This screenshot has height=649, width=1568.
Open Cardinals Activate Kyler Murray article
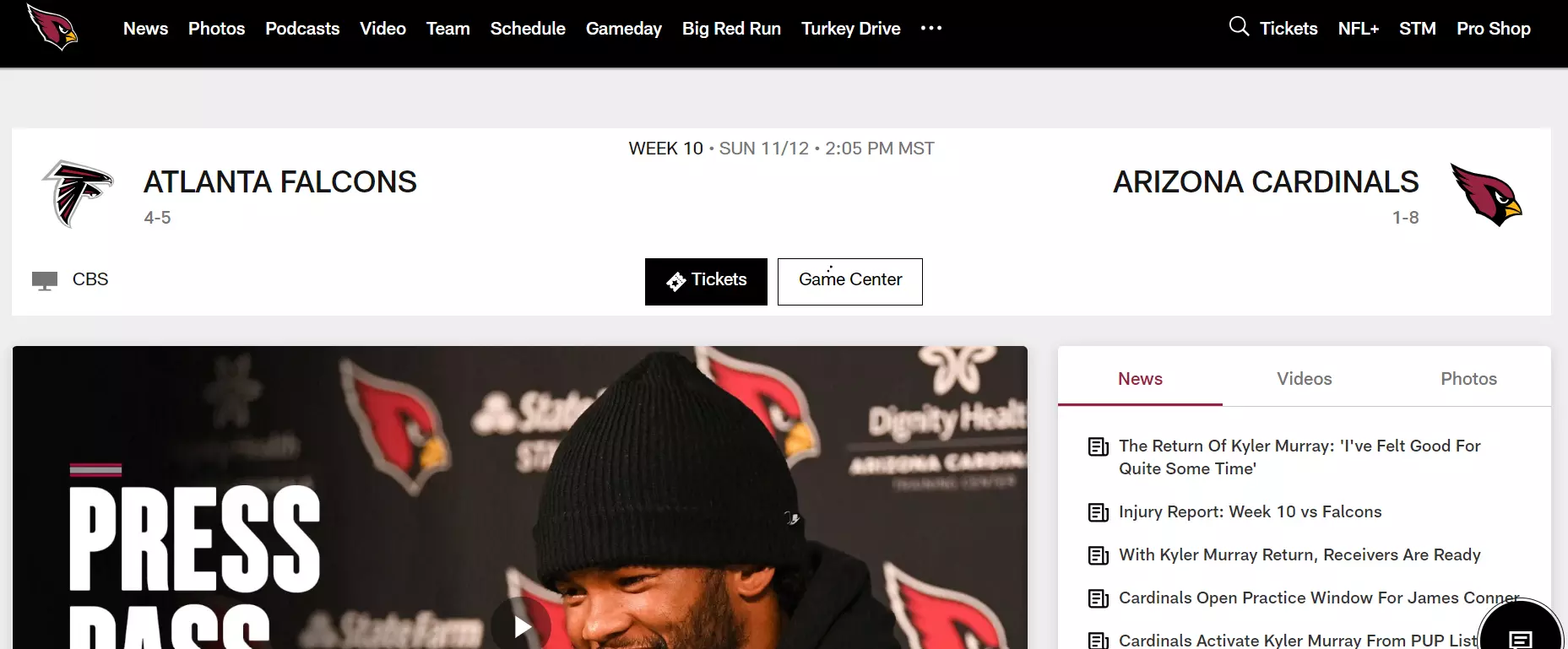point(1298,641)
